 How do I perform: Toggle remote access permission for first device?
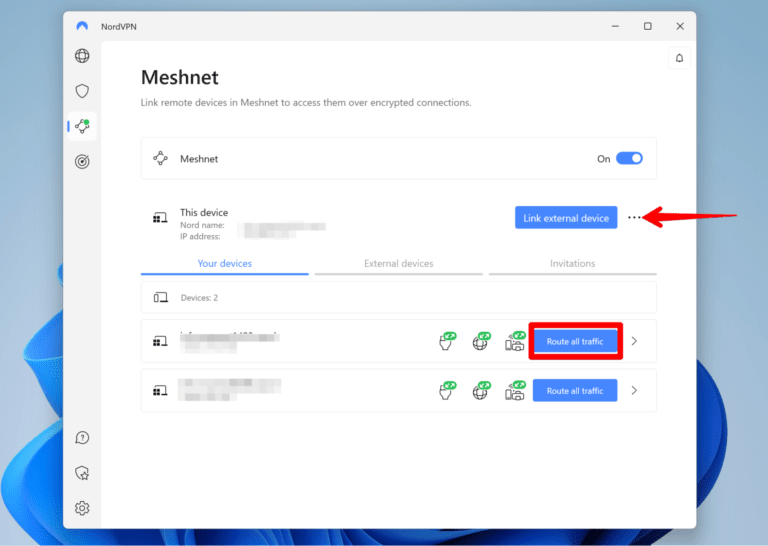[447, 342]
